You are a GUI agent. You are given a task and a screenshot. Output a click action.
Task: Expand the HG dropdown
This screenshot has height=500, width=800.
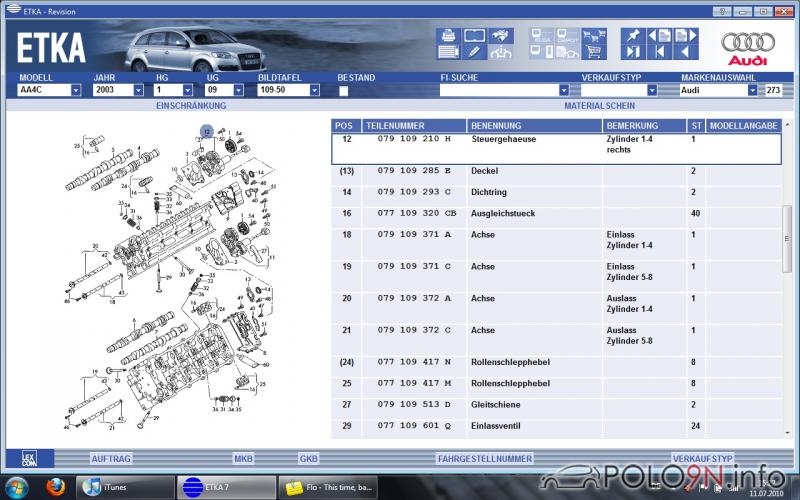tap(188, 90)
